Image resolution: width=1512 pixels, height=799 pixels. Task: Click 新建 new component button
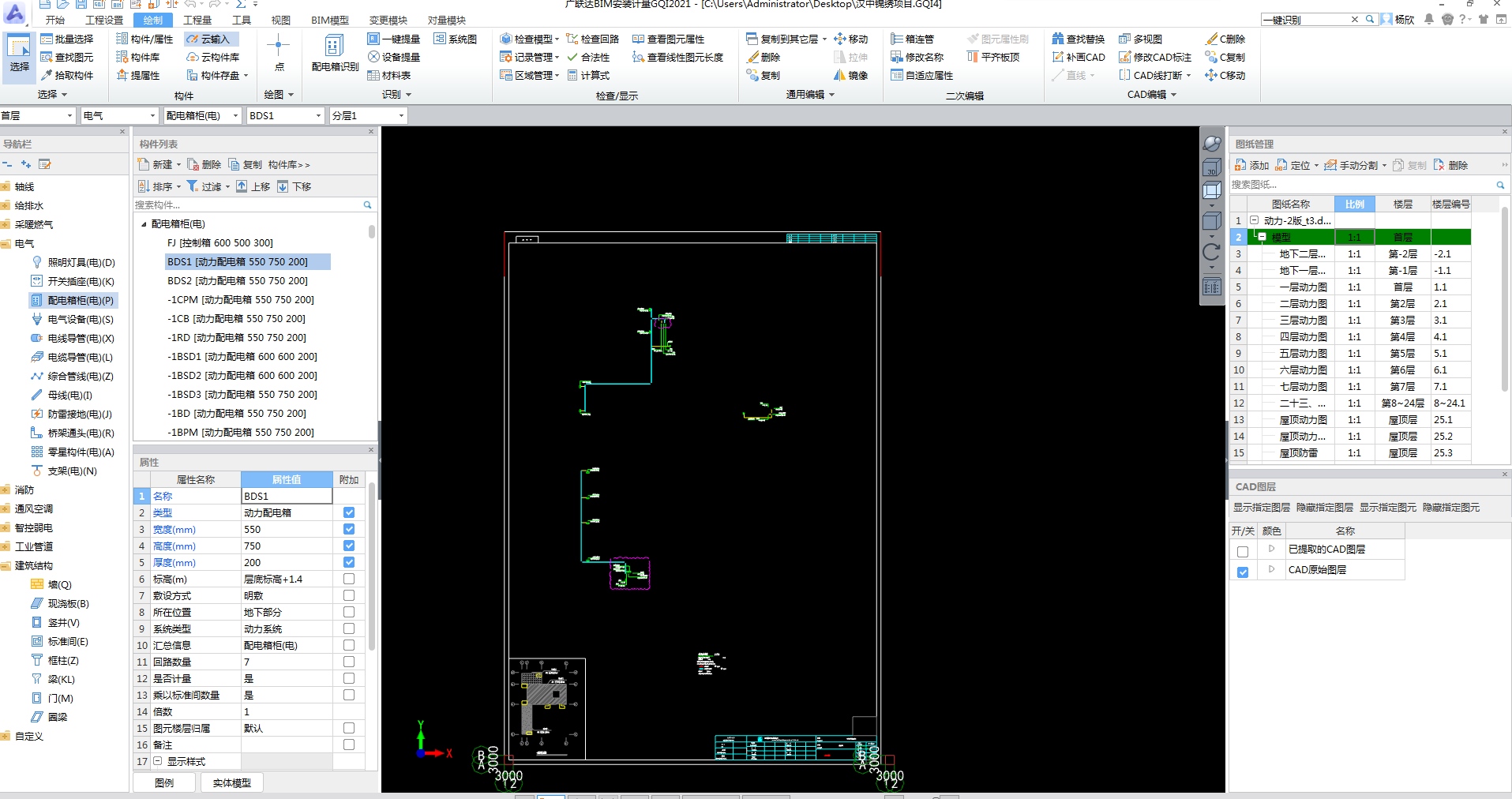click(159, 164)
